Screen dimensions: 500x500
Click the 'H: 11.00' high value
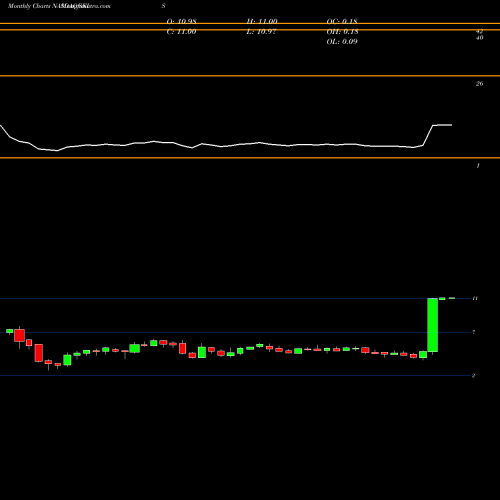262,21
